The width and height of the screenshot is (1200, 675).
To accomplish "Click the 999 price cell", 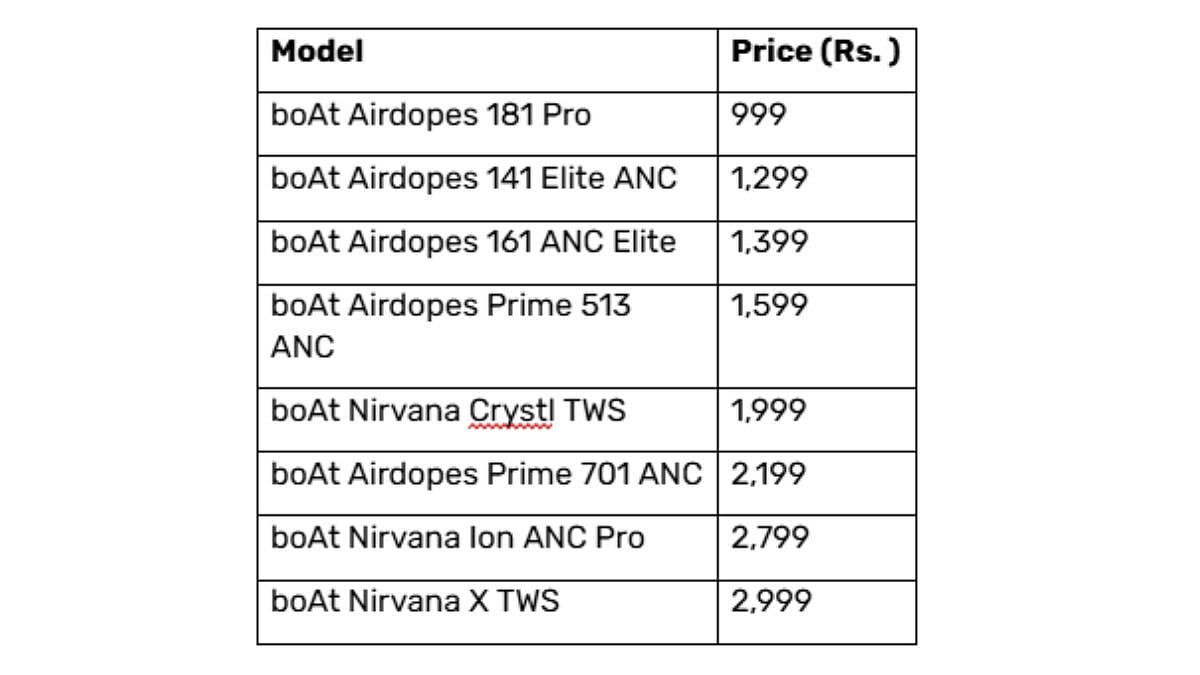I will [760, 116].
